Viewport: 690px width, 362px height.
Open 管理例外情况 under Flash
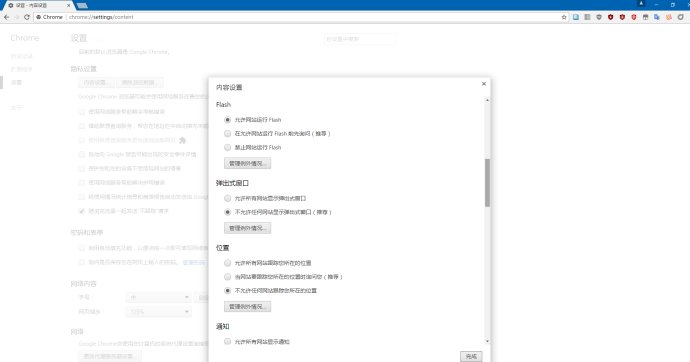click(x=247, y=164)
